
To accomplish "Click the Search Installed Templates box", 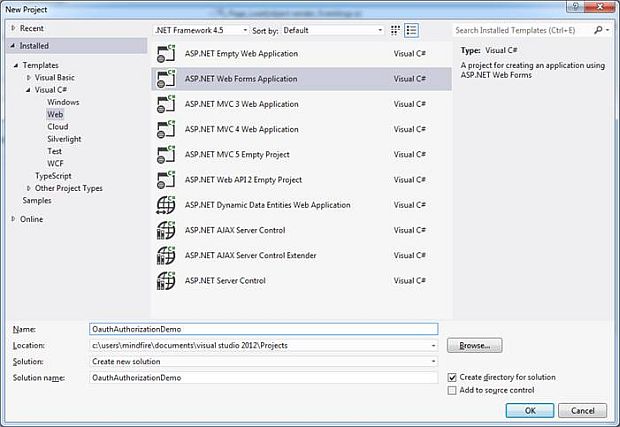I will pos(522,30).
